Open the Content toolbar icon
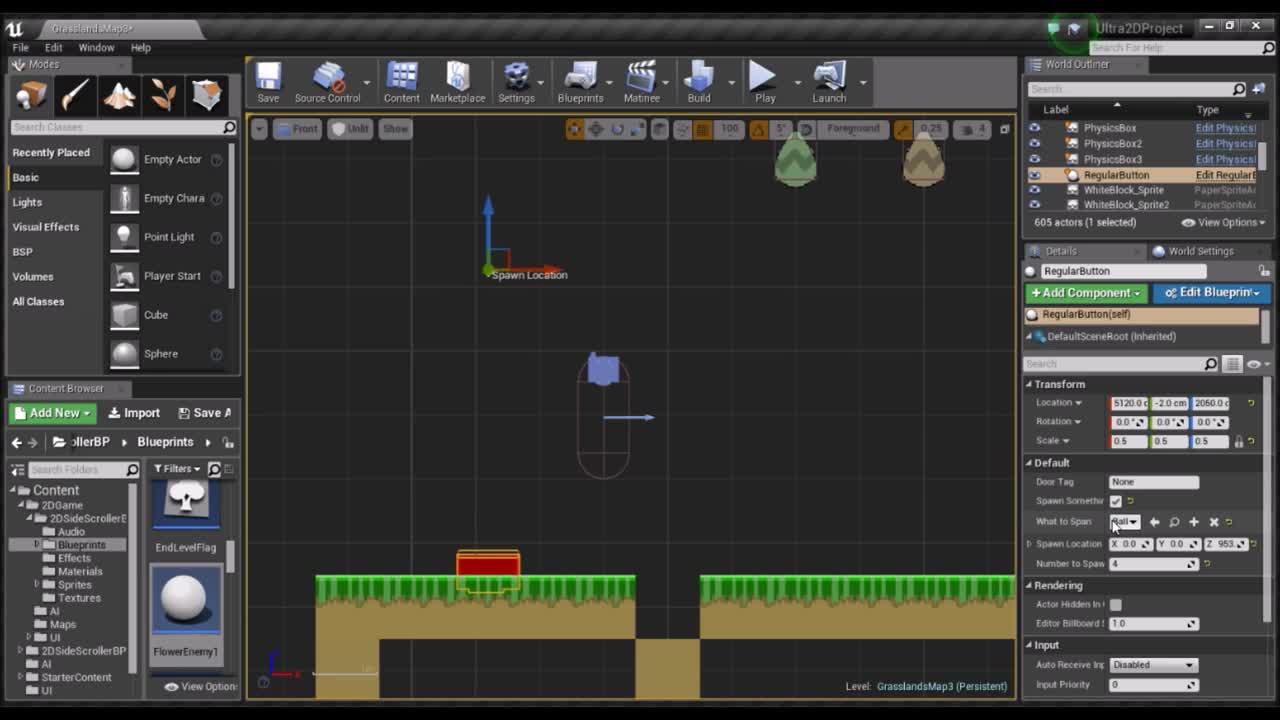Viewport: 1280px width, 720px height. click(x=401, y=82)
